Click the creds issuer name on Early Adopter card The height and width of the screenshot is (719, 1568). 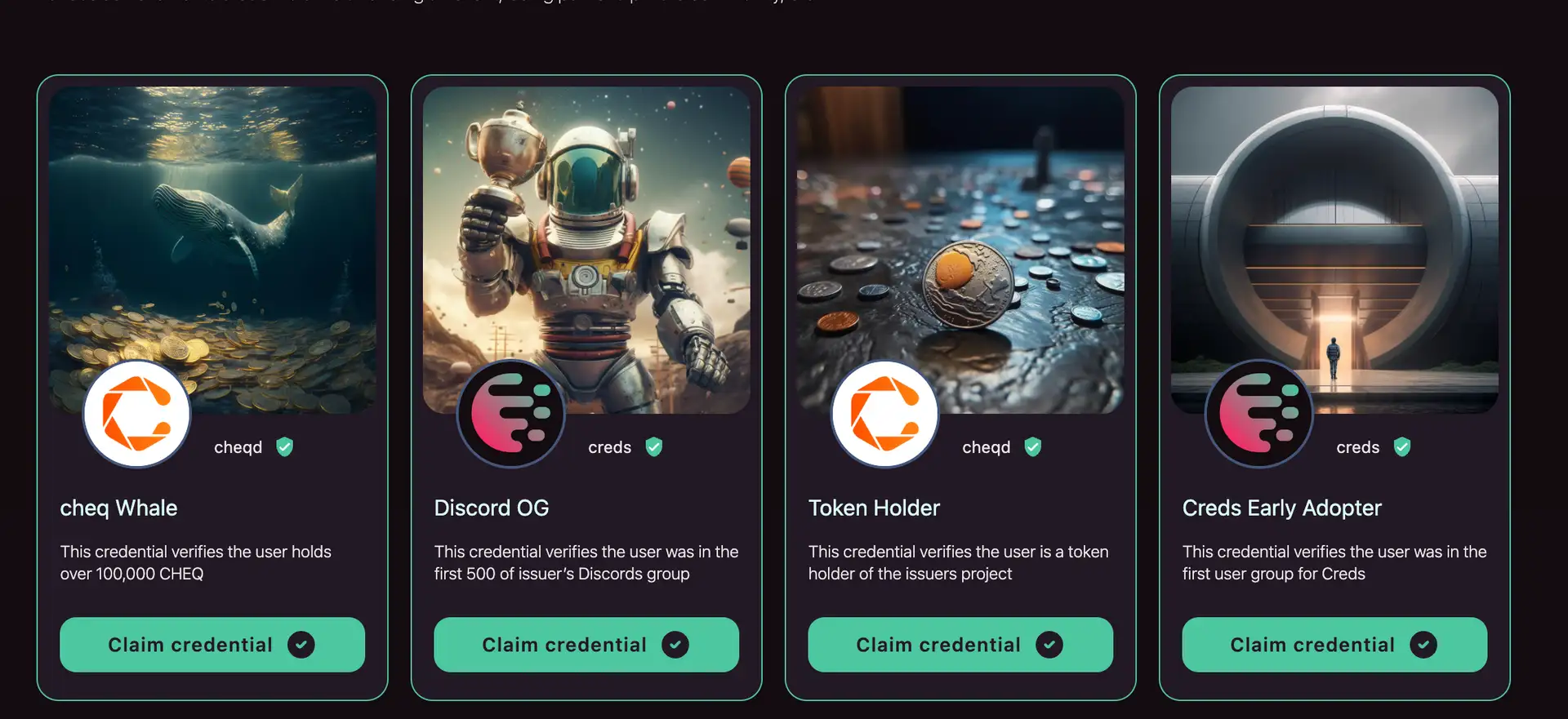(x=1358, y=447)
